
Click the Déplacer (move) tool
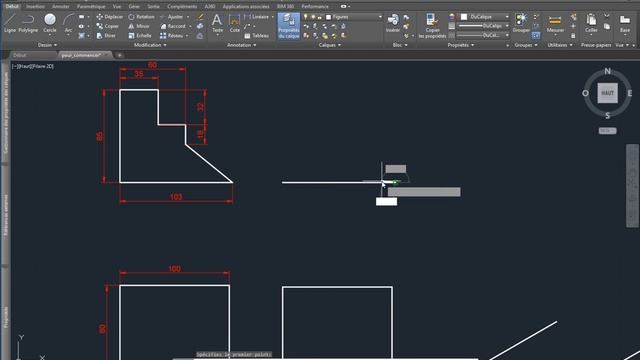tap(109, 17)
